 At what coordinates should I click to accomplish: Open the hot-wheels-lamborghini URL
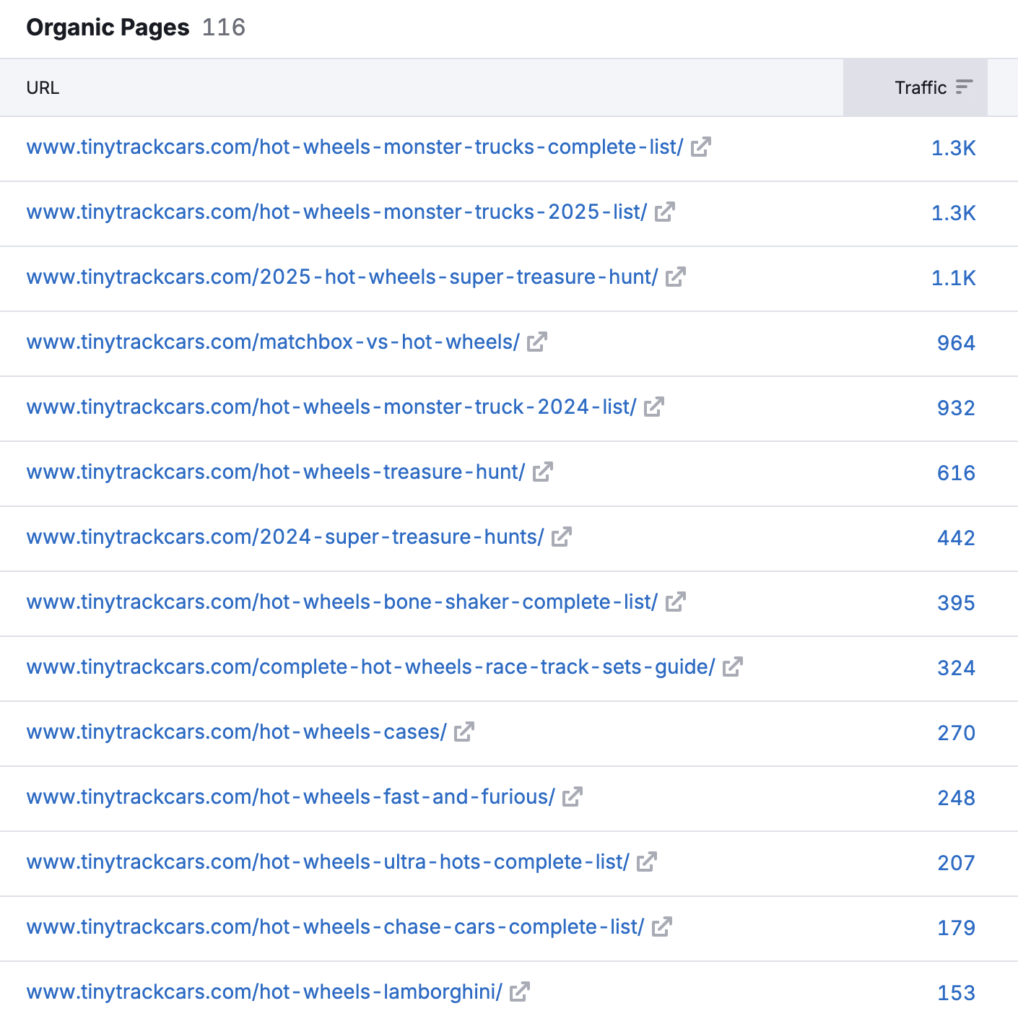(x=264, y=992)
